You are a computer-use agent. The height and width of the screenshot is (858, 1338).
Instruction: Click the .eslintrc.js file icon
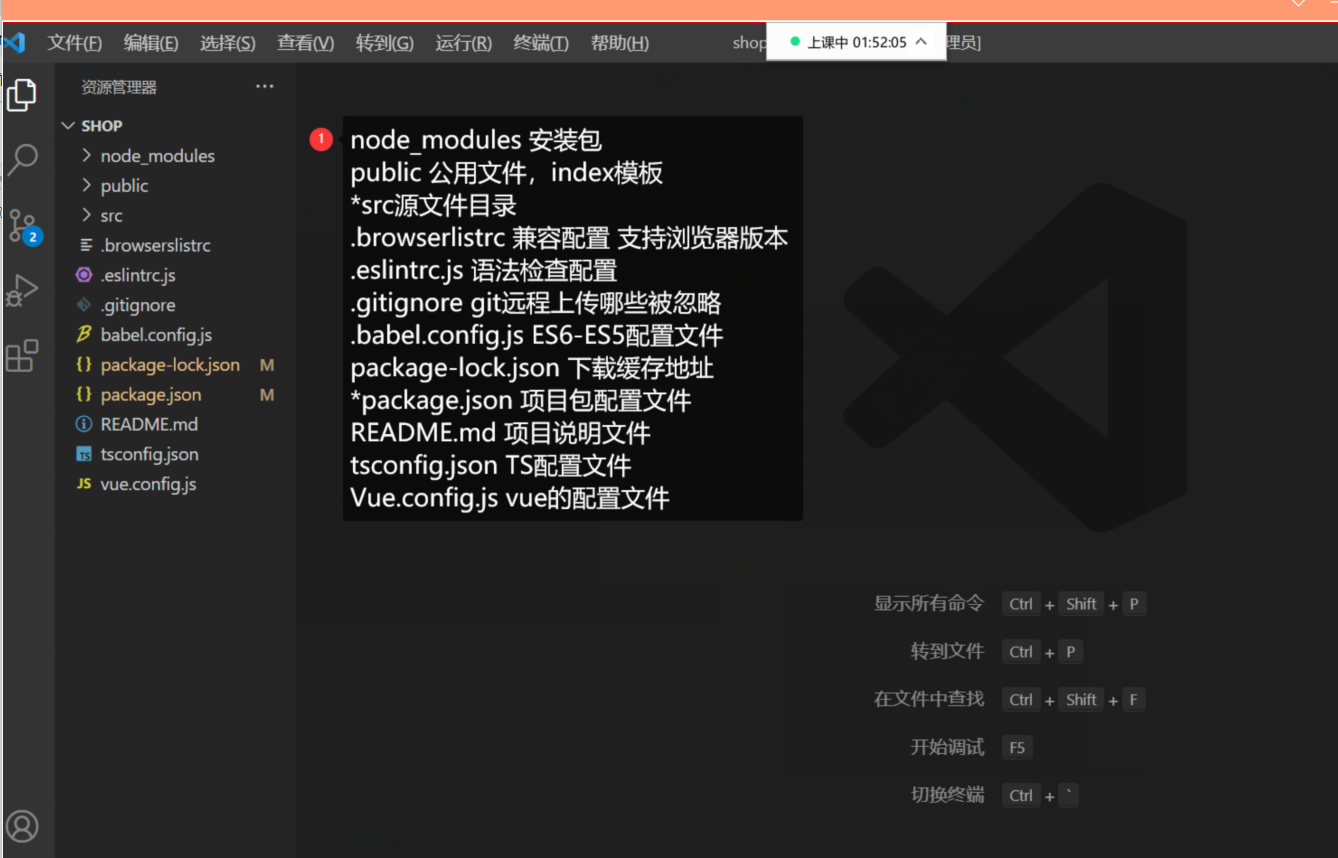click(x=85, y=275)
